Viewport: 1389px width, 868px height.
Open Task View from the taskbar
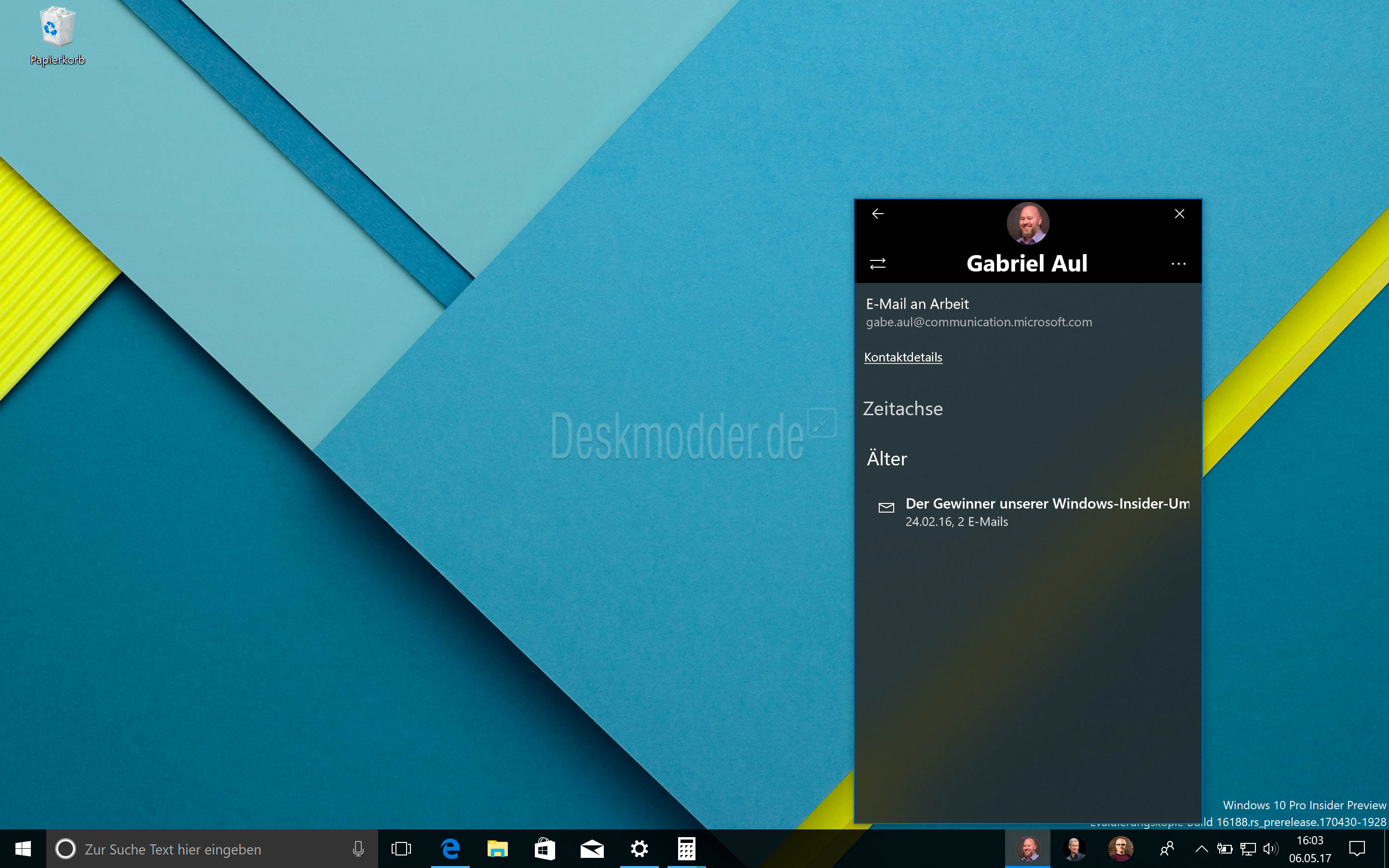[401, 849]
